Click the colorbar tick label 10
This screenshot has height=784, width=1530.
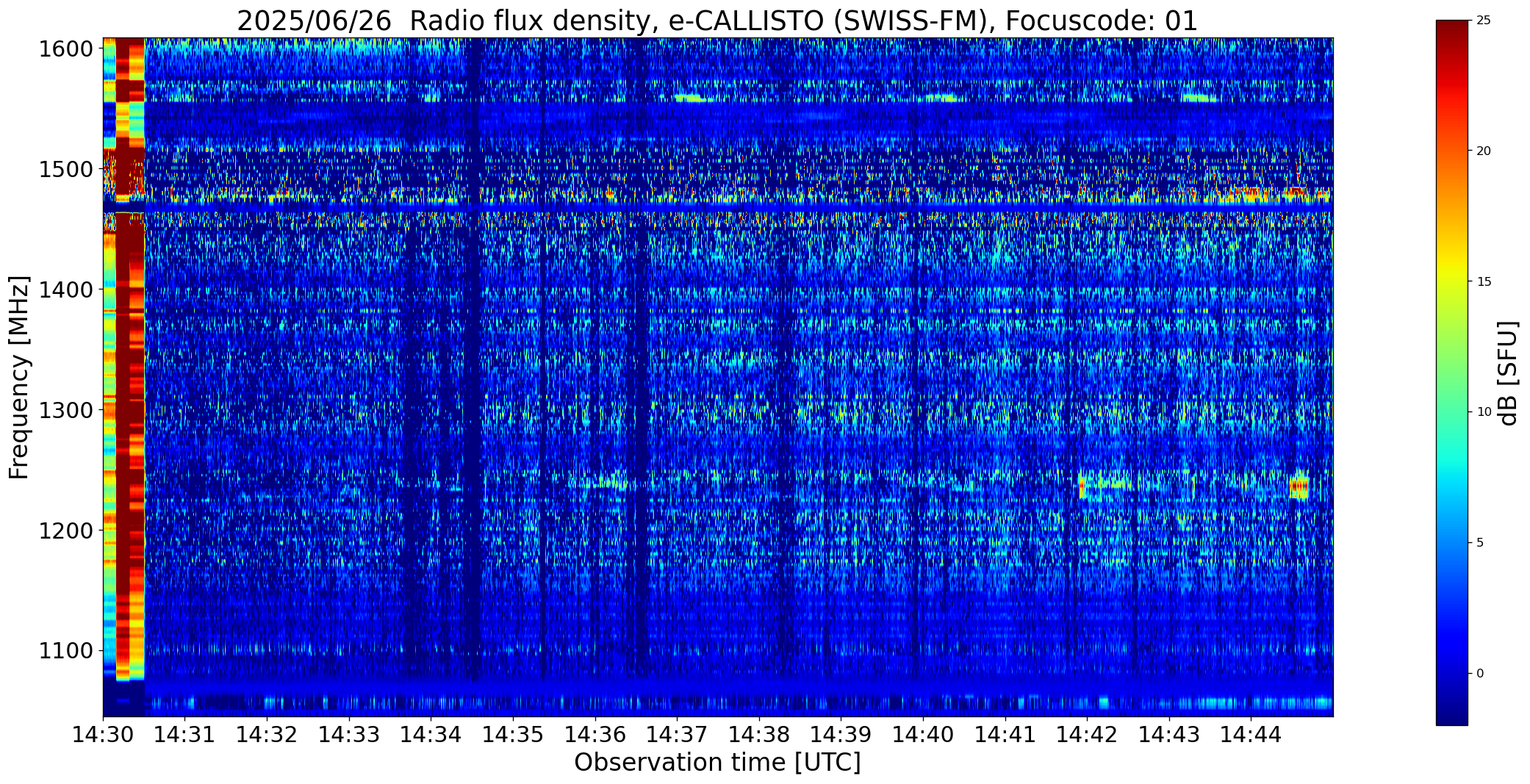pos(1484,412)
